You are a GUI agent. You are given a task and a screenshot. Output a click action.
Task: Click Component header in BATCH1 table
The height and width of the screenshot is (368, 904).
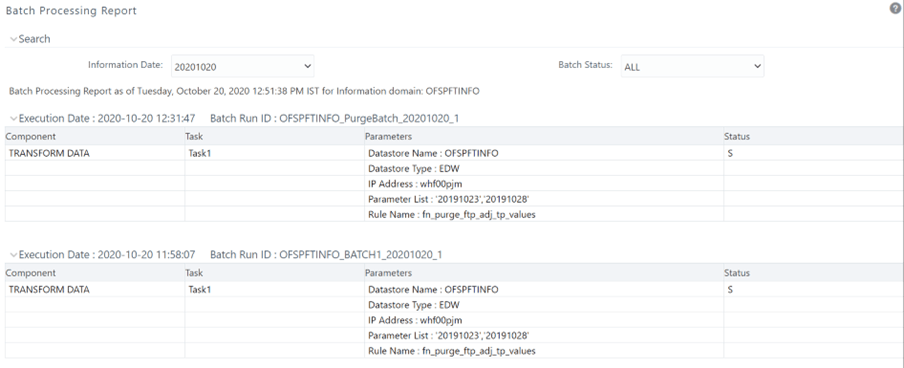31,273
